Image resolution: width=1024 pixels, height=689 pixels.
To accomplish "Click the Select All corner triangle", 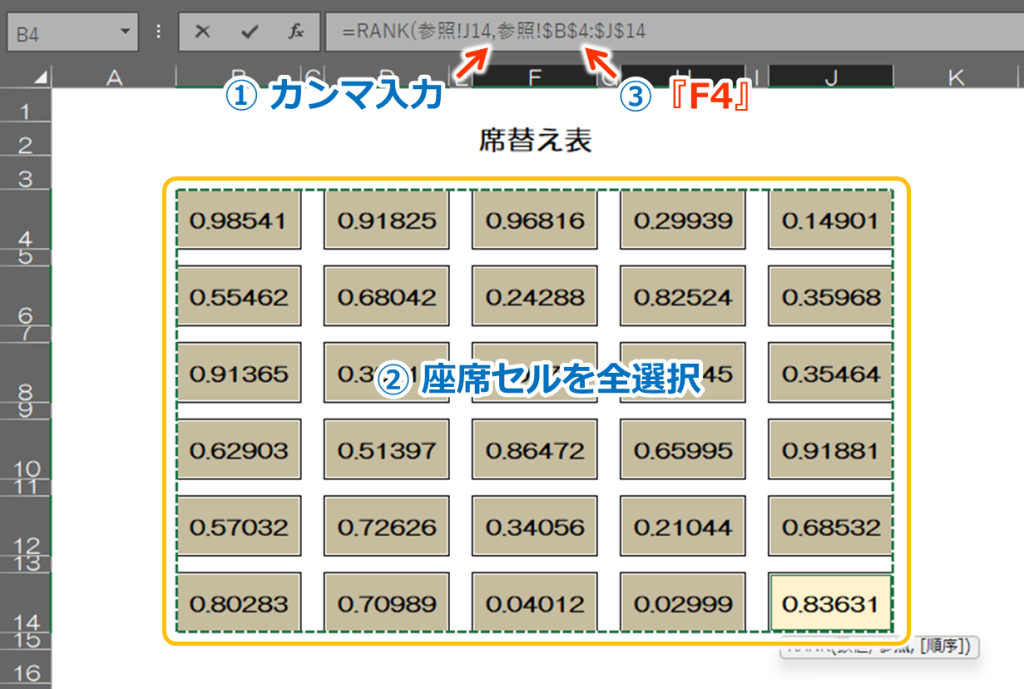I will coord(40,78).
